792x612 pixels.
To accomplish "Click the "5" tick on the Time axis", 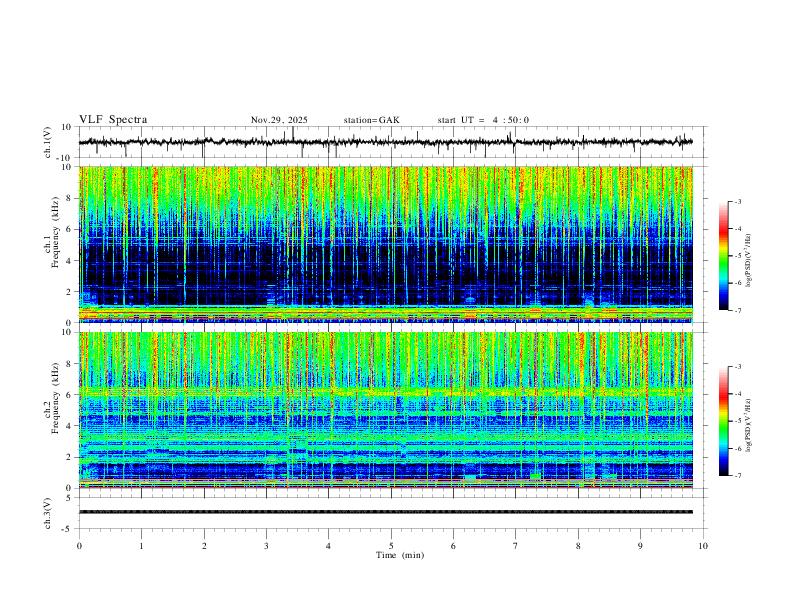I will click(x=391, y=546).
